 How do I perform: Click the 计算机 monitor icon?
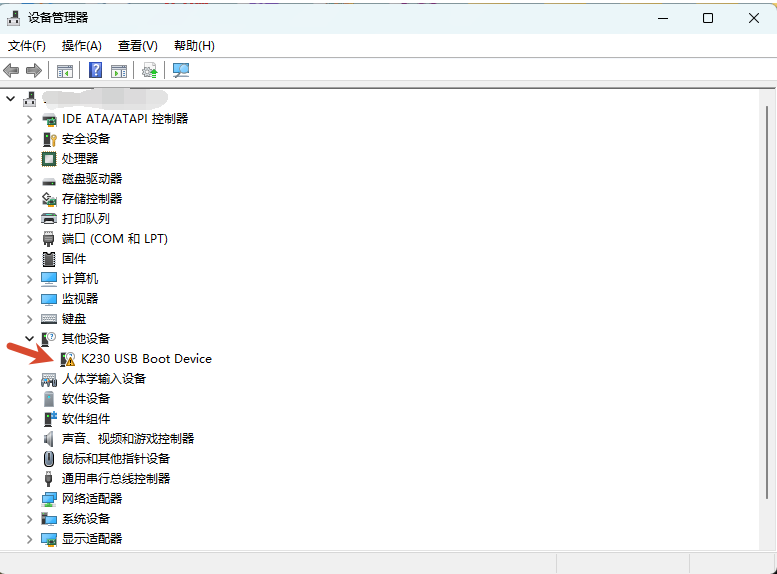[49, 279]
